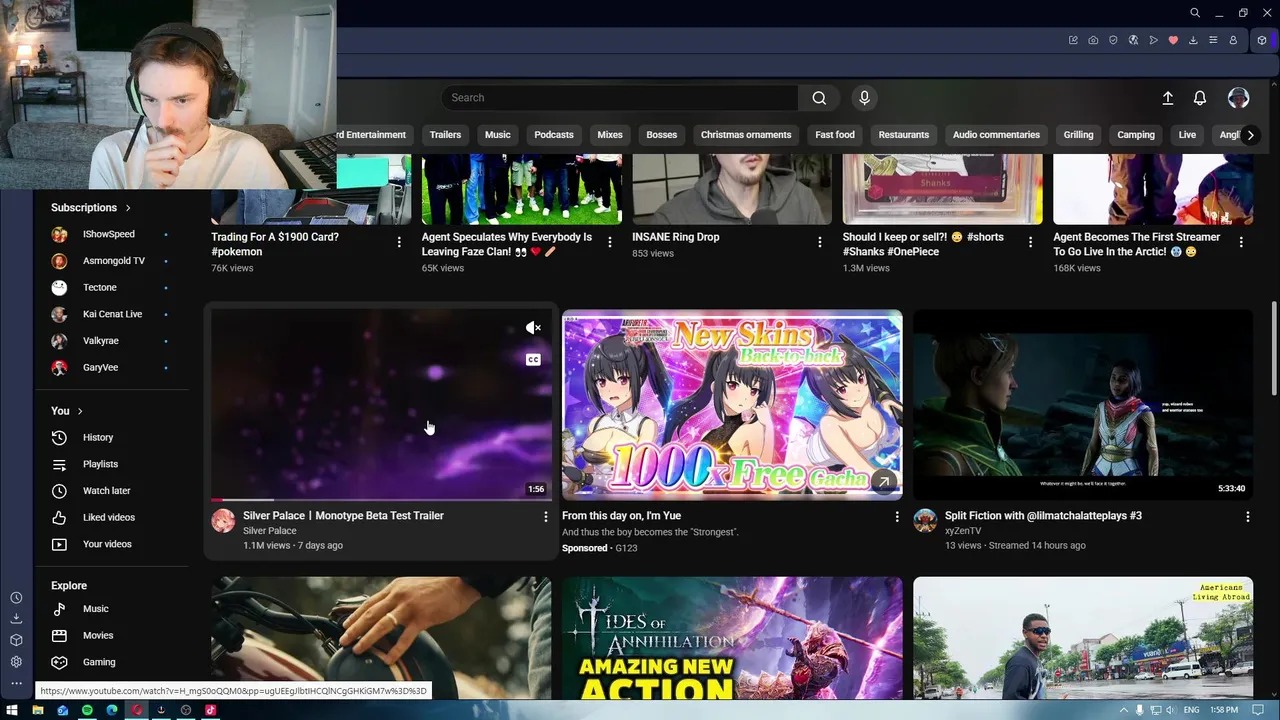This screenshot has width=1280, height=720.
Task: Open the Tides of Annihilation video thumbnail
Action: [732, 638]
